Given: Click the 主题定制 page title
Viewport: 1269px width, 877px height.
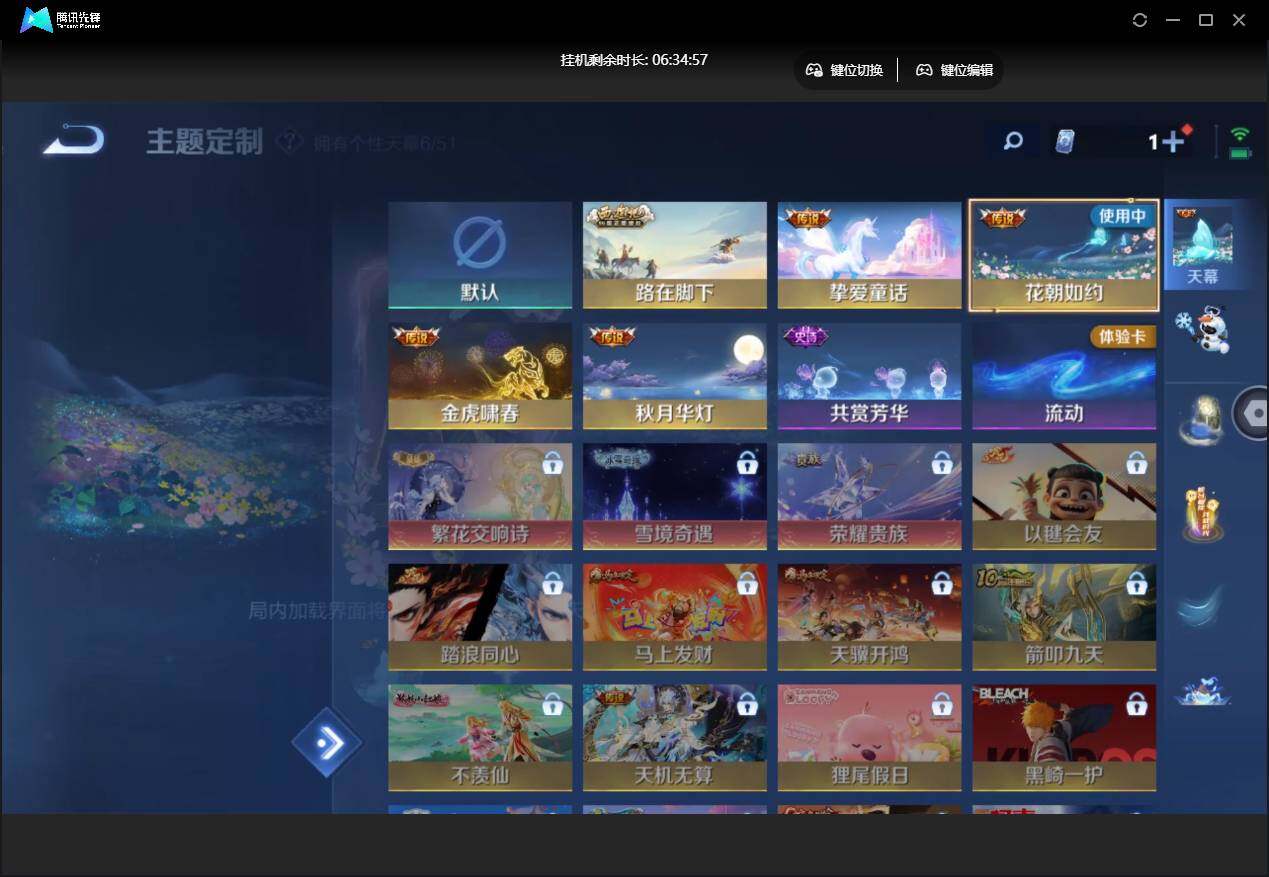Looking at the screenshot, I should (204, 141).
